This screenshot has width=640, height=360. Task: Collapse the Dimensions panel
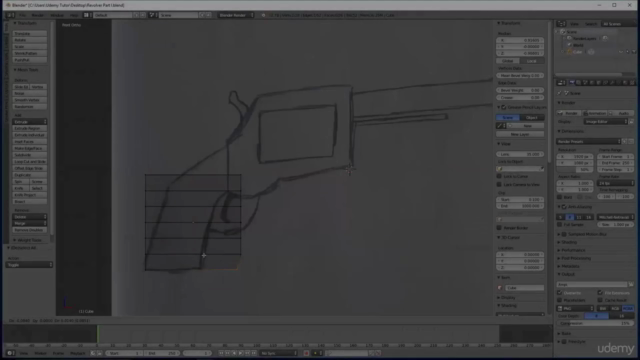[559, 131]
